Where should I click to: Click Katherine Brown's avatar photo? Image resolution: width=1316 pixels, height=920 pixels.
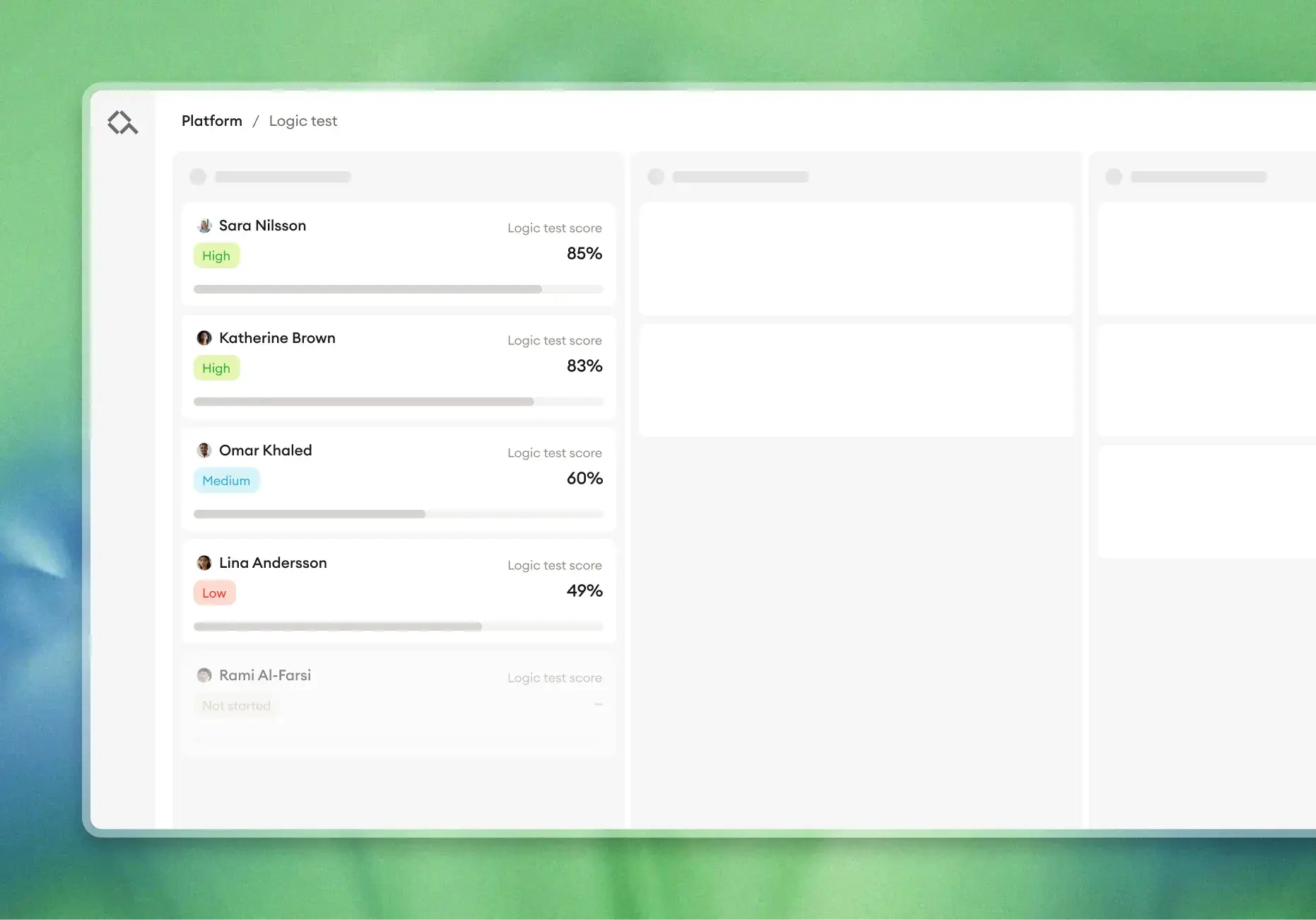coord(204,338)
